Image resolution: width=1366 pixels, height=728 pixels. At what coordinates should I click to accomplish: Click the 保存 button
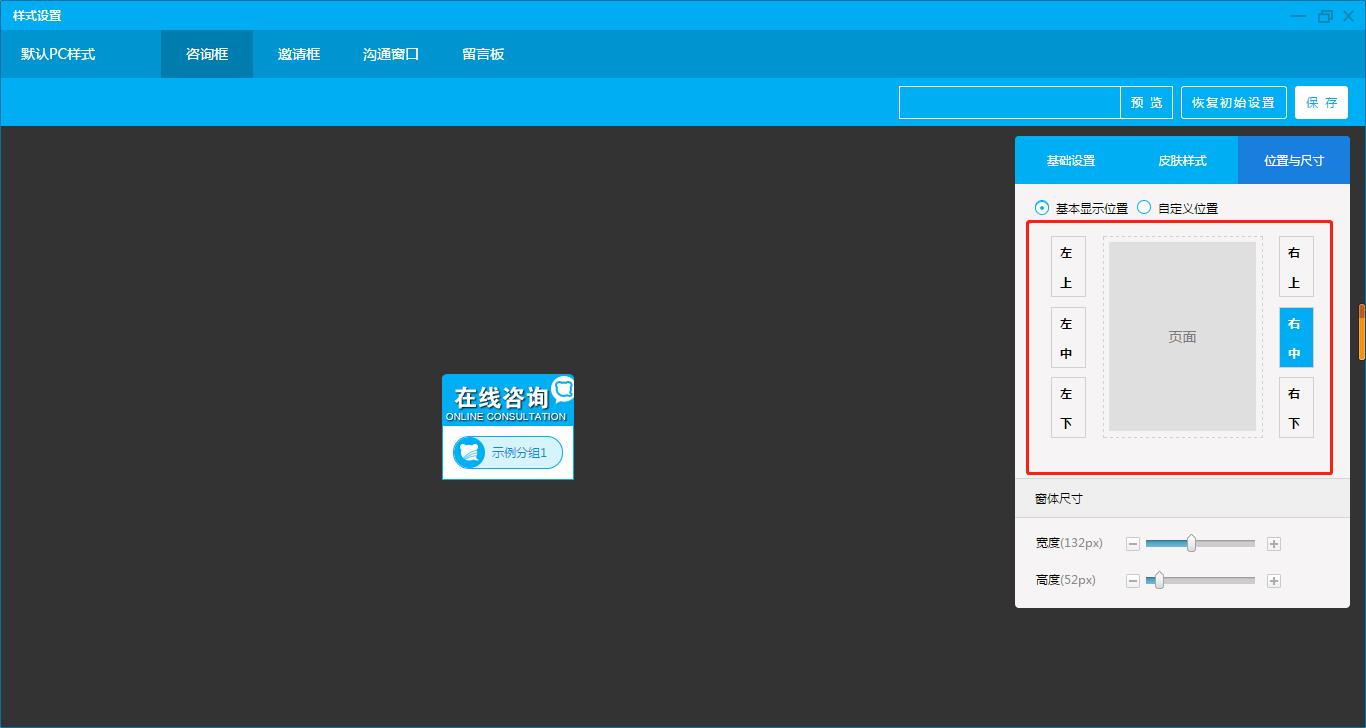click(1321, 103)
